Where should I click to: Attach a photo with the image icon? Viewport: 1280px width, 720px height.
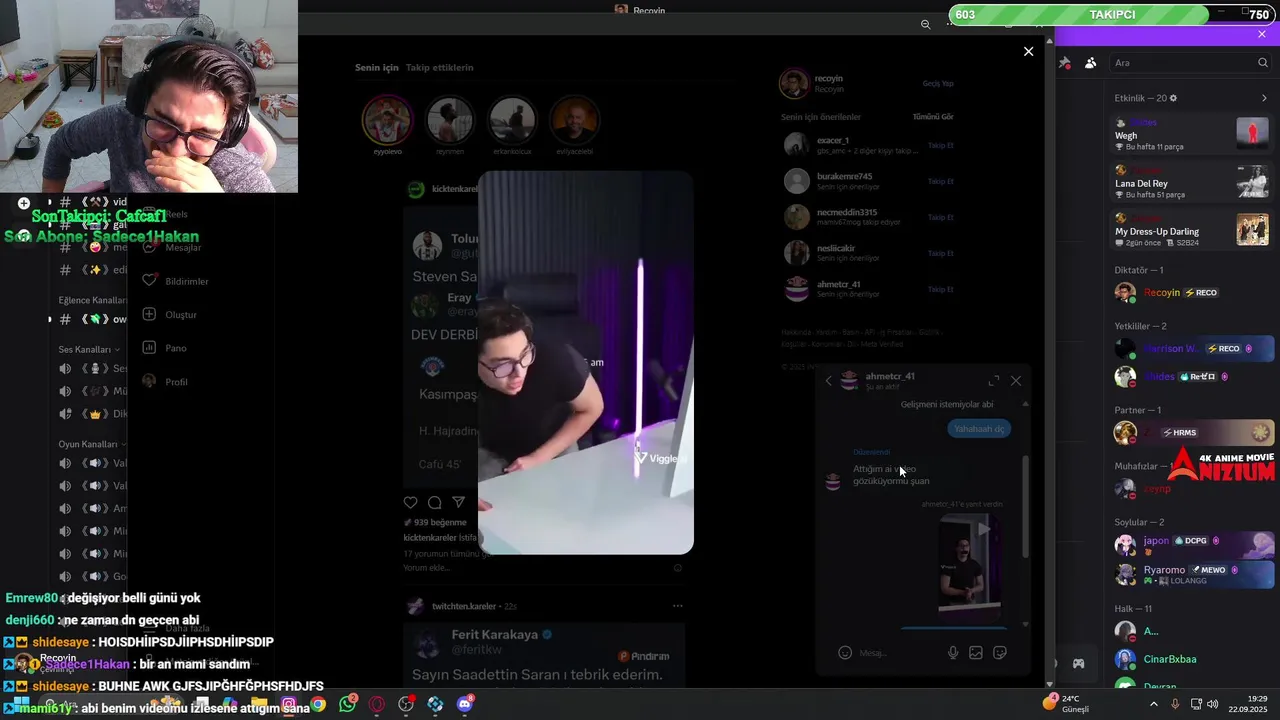976,653
